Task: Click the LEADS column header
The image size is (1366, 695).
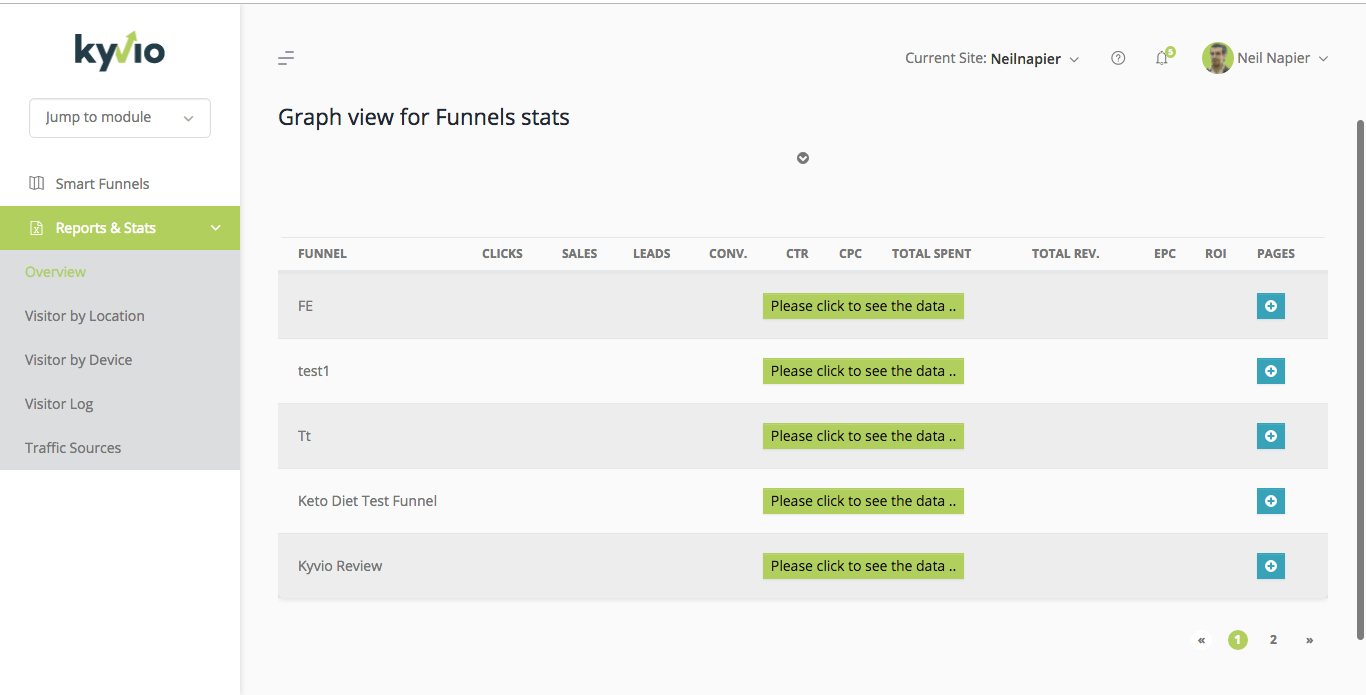Action: point(651,254)
